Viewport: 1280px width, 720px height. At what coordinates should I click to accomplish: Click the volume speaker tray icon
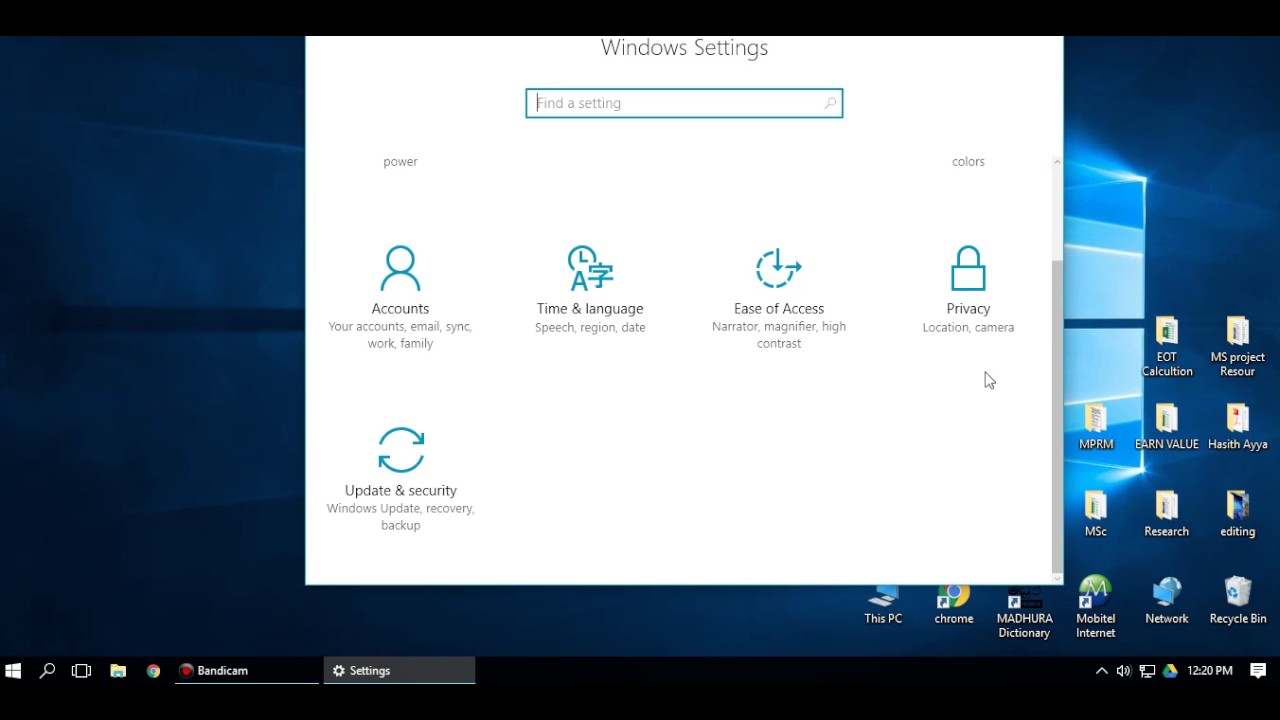click(x=1124, y=671)
